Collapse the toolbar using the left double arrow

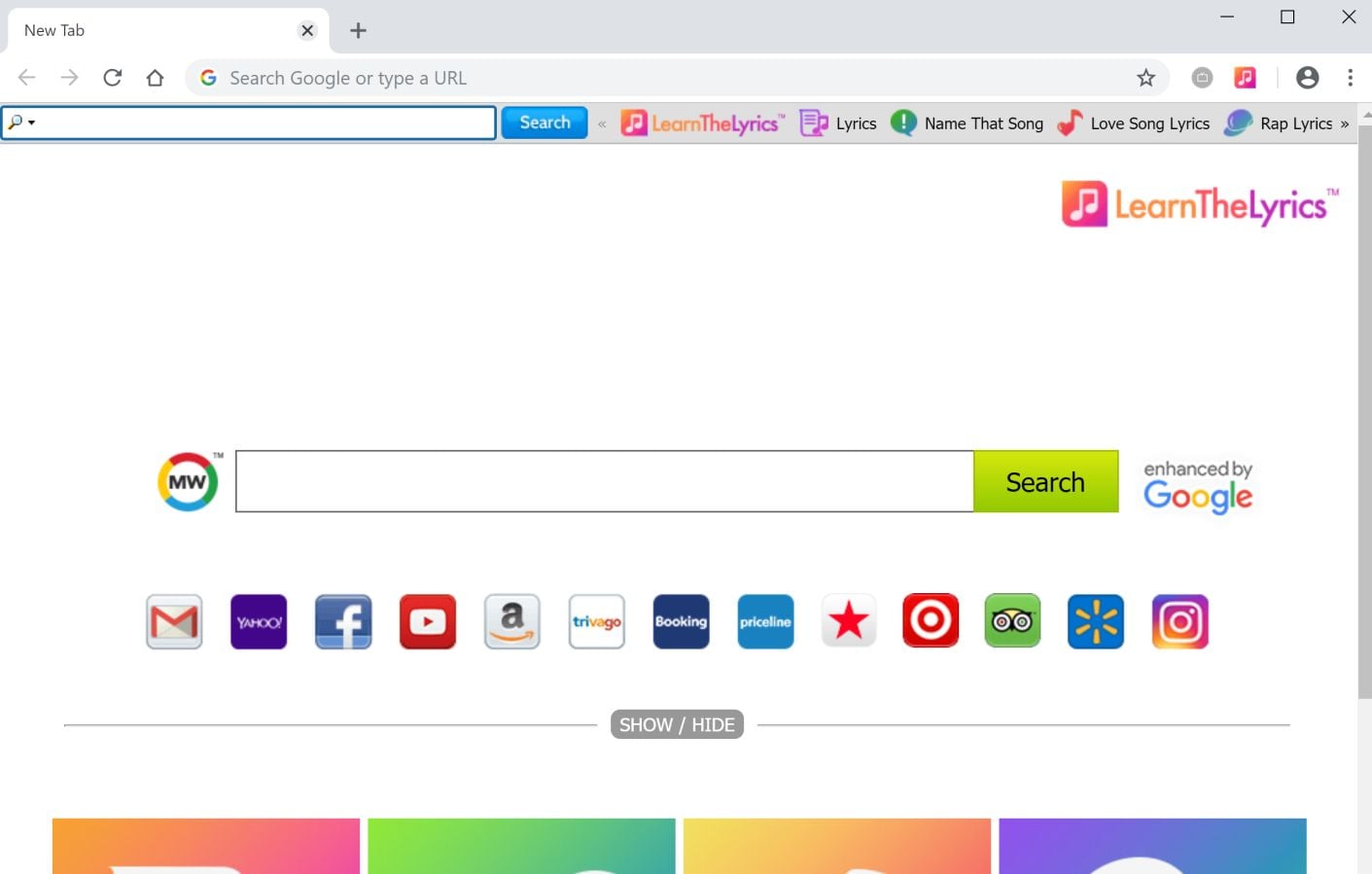pyautogui.click(x=602, y=123)
